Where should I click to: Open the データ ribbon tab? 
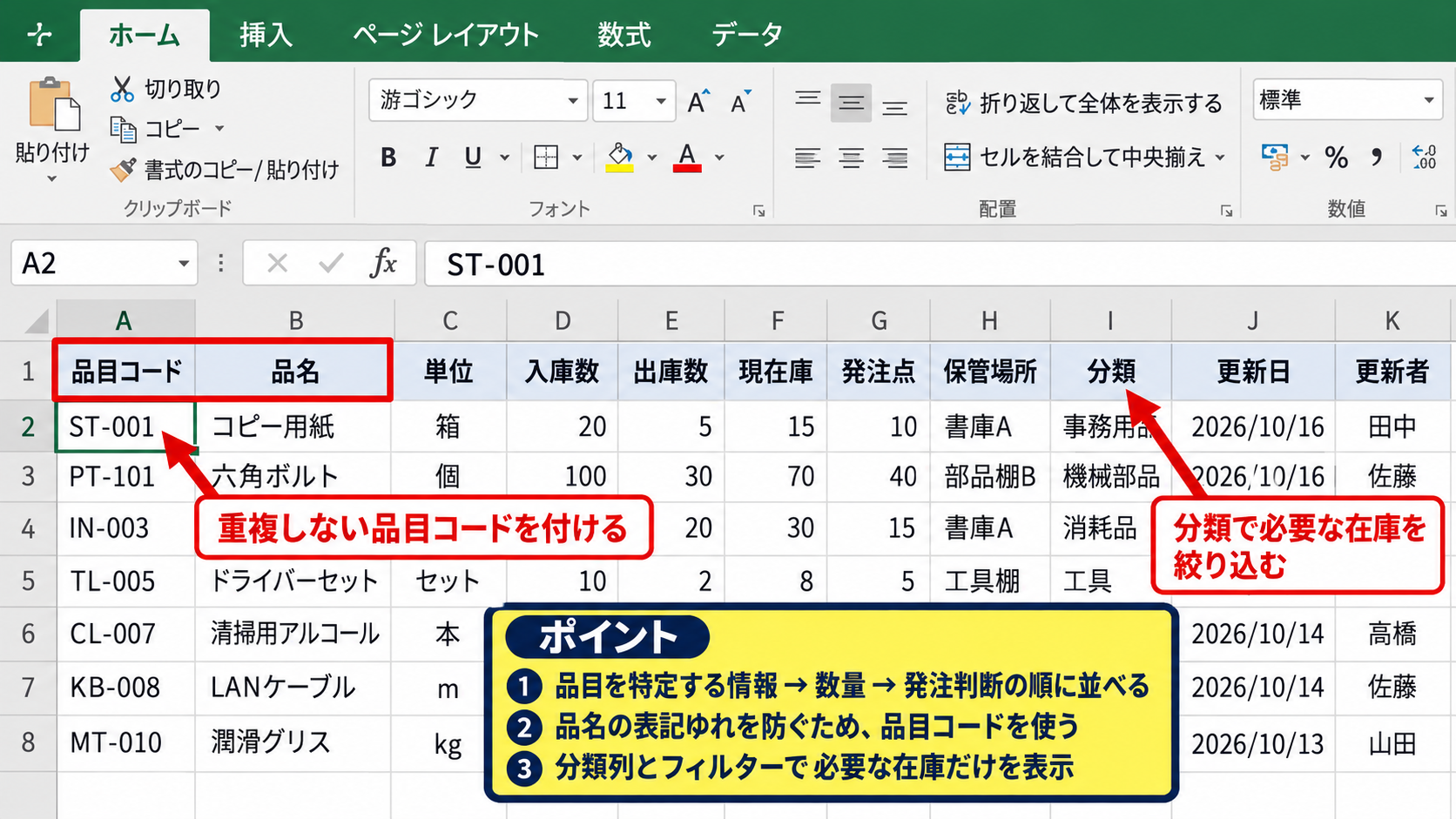pos(747,35)
